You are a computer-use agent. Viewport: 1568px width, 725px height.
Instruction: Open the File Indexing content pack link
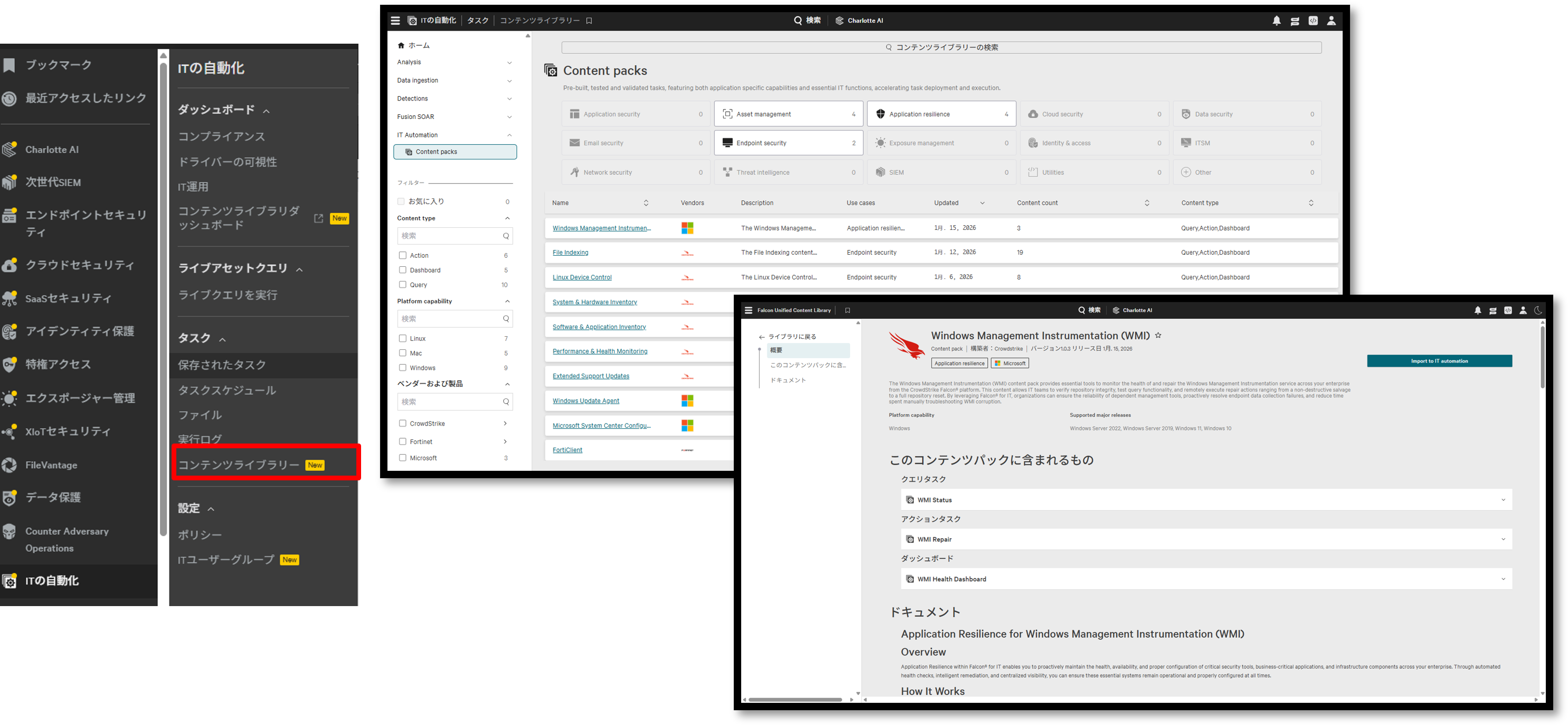coord(571,253)
